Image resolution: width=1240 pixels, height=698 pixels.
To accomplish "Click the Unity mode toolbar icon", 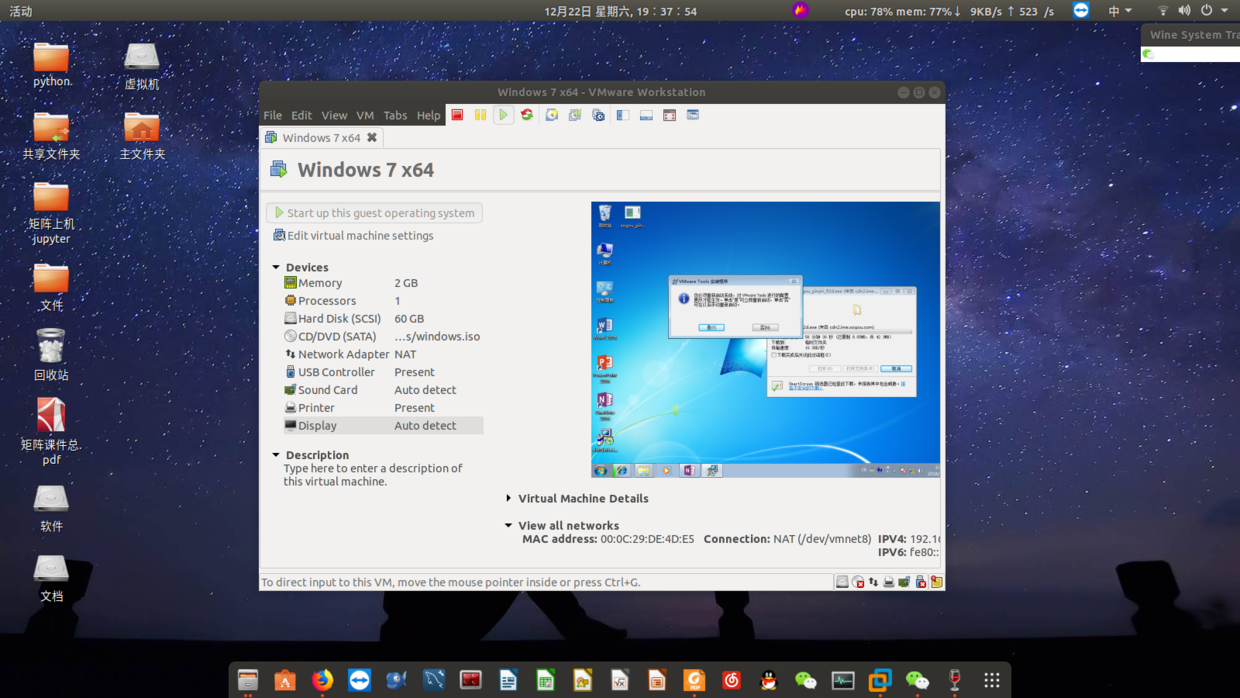I will [692, 115].
